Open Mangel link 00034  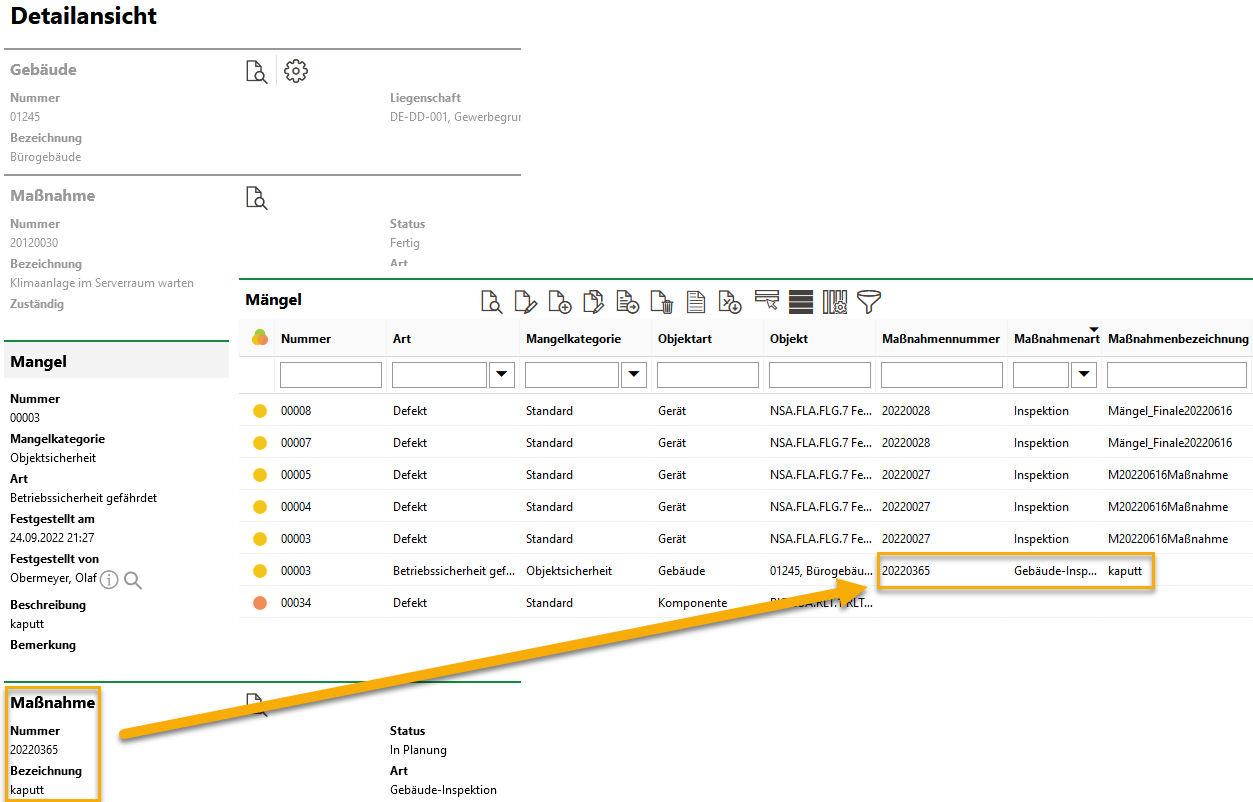(296, 603)
